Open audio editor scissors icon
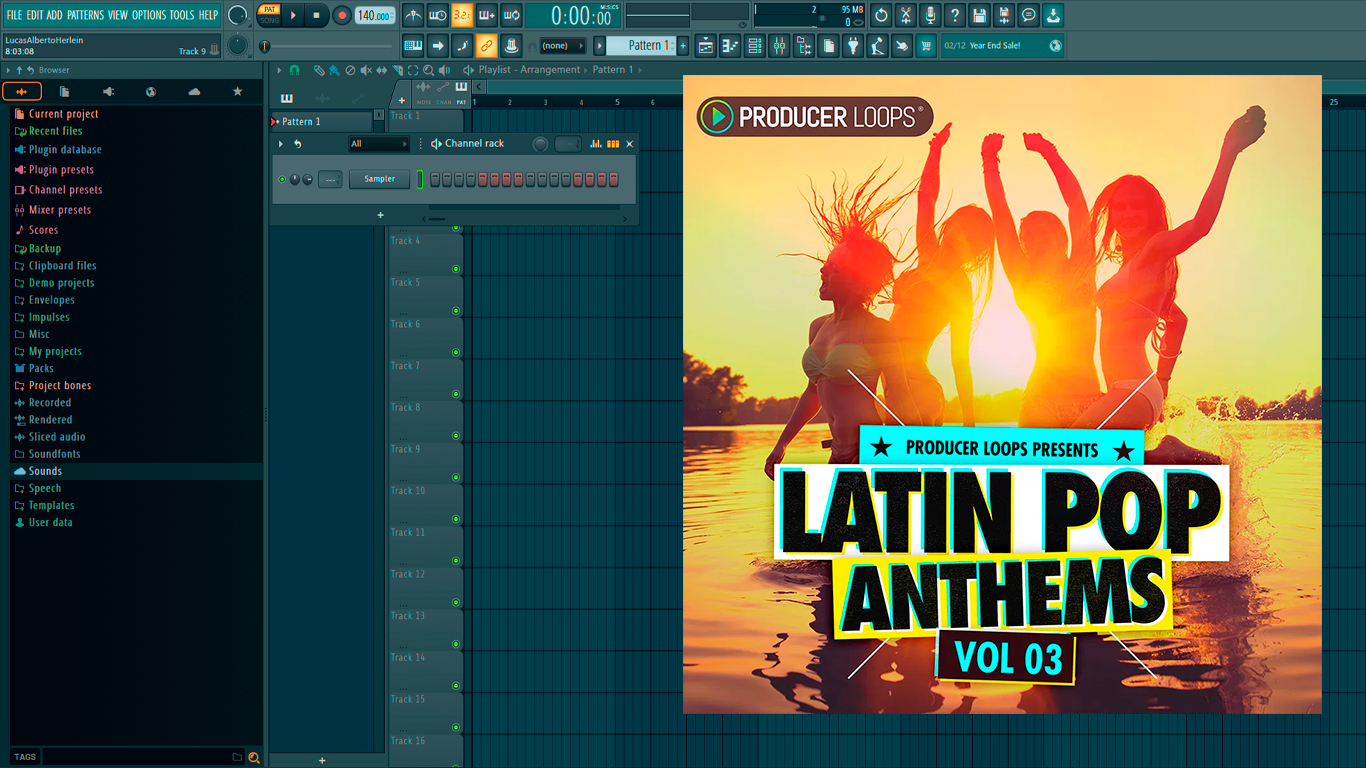1366x768 pixels. click(906, 15)
